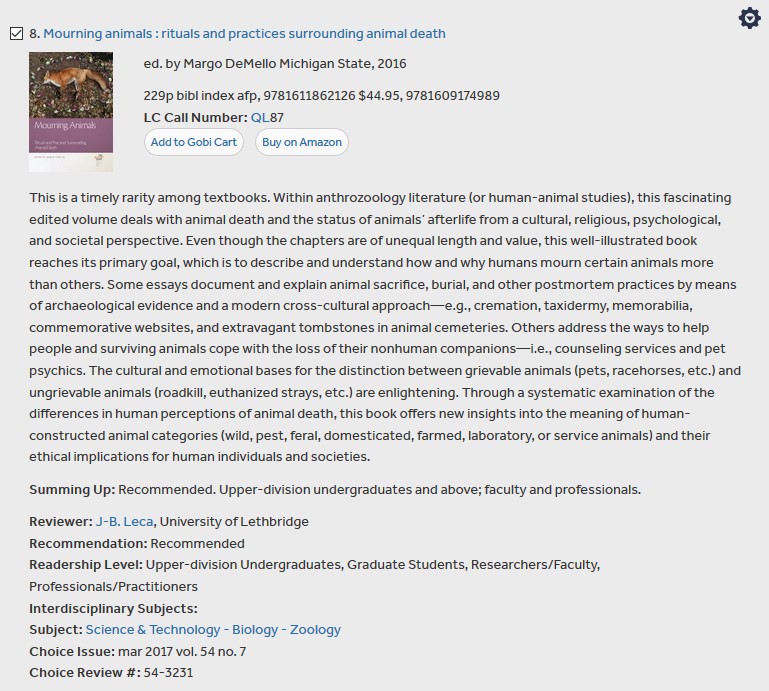Open reviewer J-B. Leca's link

[x=124, y=521]
